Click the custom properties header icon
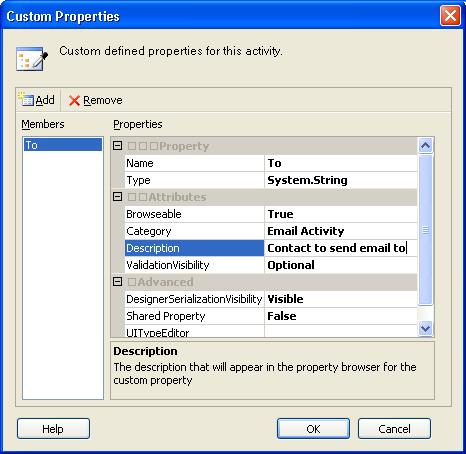 (x=32, y=58)
